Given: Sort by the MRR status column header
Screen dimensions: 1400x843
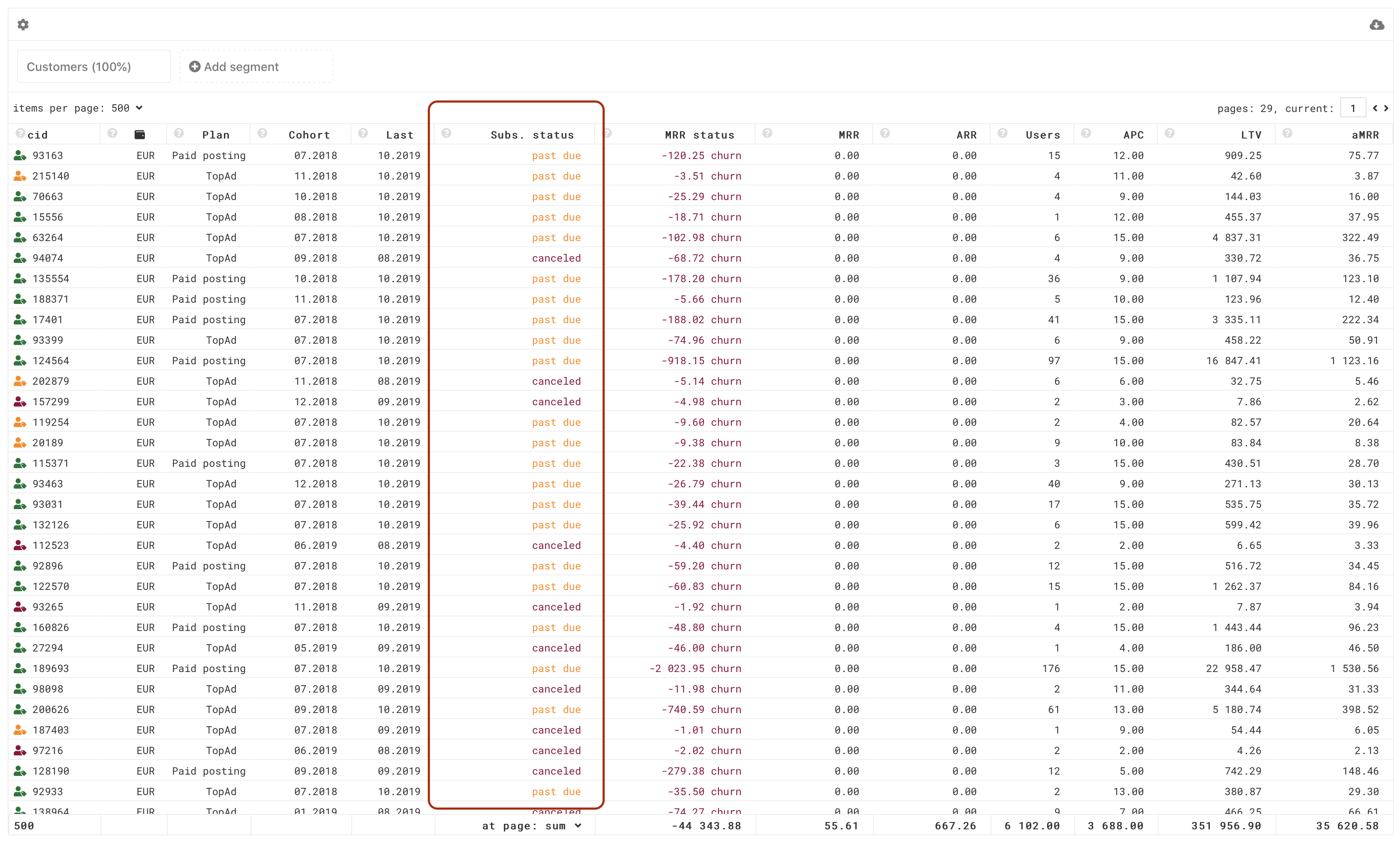Looking at the screenshot, I should (700, 135).
